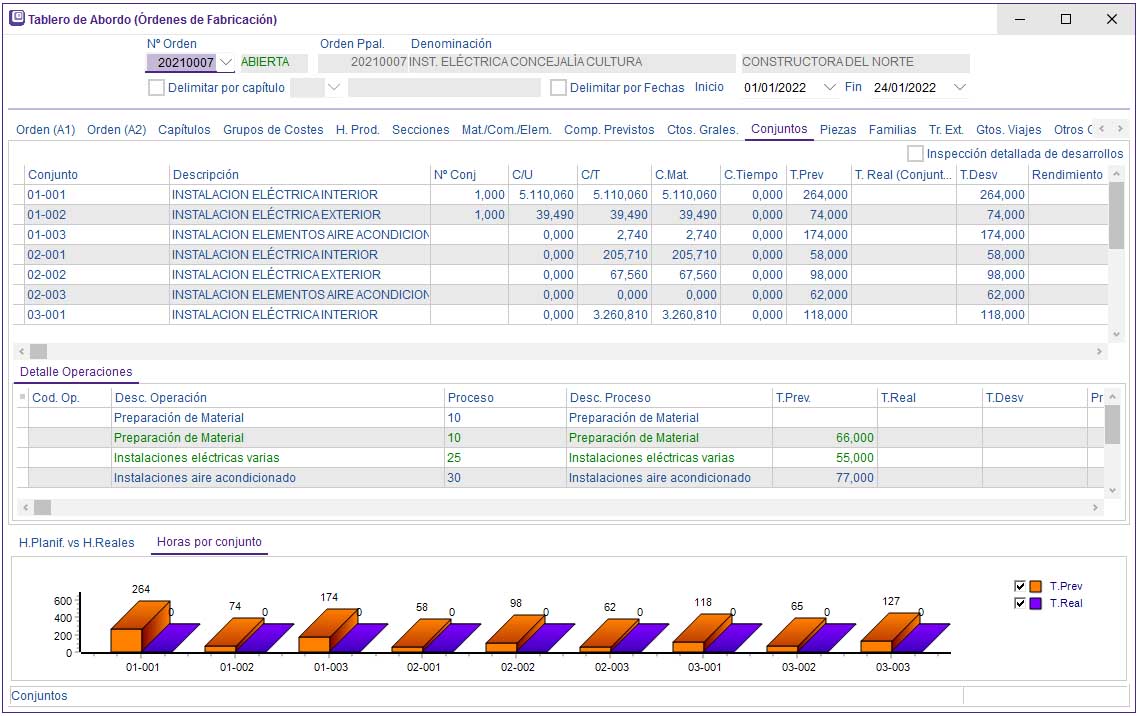The image size is (1139, 716).
Task: Click down arrow of Detalle Operaciones scrollbar
Action: pyautogui.click(x=1112, y=490)
